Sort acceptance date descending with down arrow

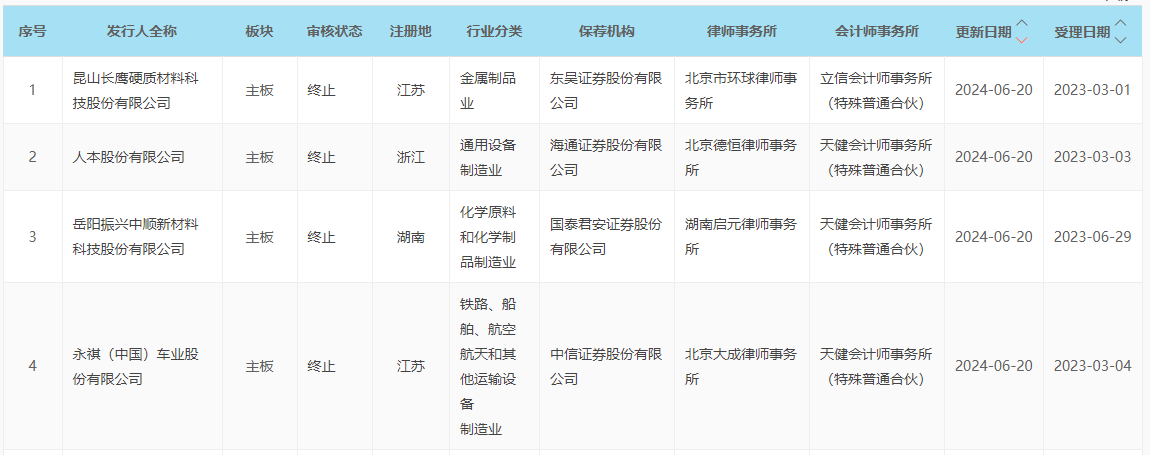click(1120, 40)
